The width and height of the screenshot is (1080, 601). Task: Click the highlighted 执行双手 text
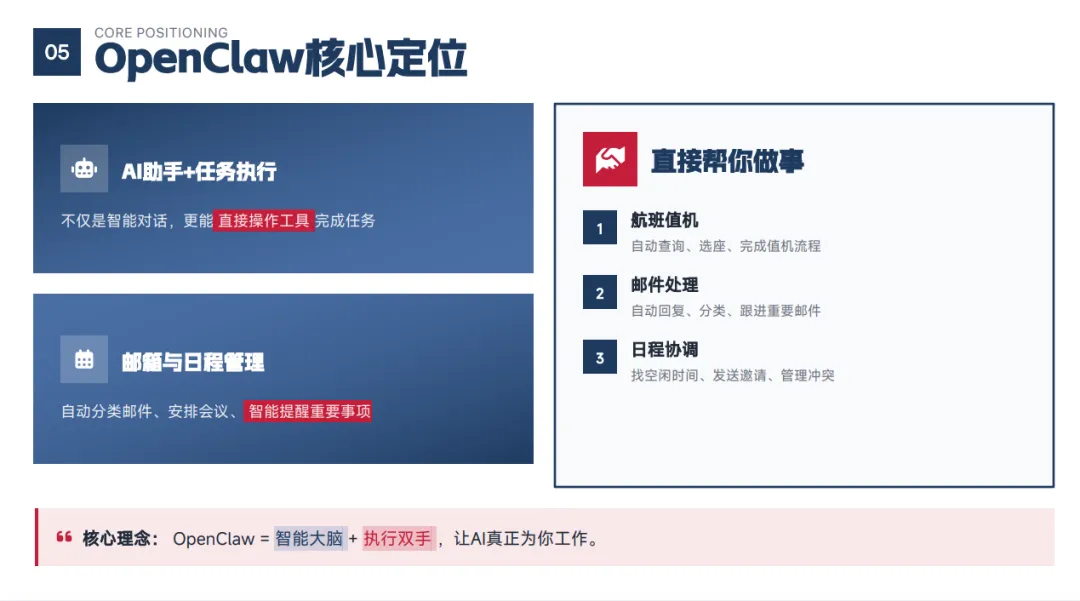pyautogui.click(x=398, y=538)
